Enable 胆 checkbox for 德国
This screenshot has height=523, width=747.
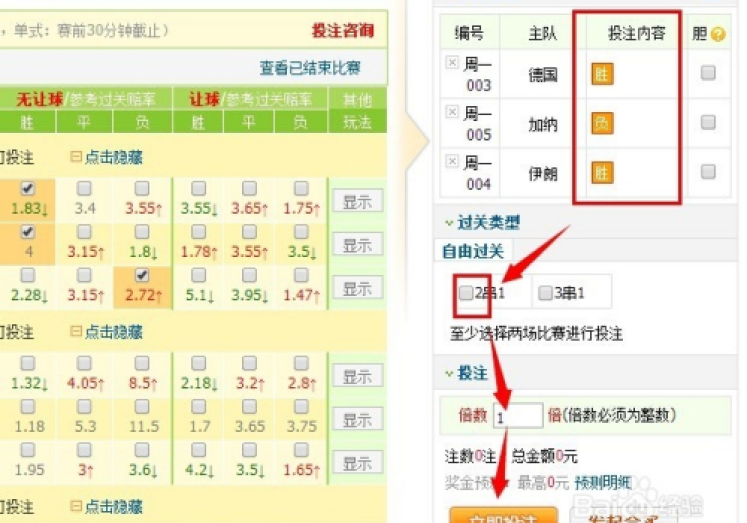pyautogui.click(x=708, y=73)
